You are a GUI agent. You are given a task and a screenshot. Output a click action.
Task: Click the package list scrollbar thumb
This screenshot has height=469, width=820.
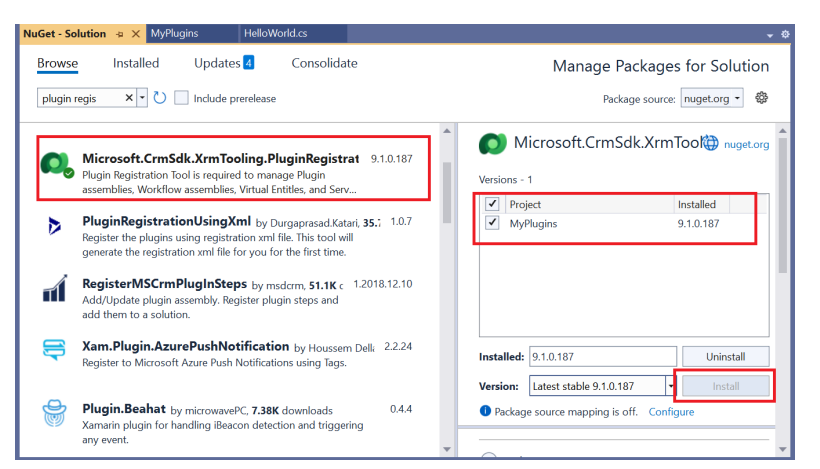click(447, 192)
